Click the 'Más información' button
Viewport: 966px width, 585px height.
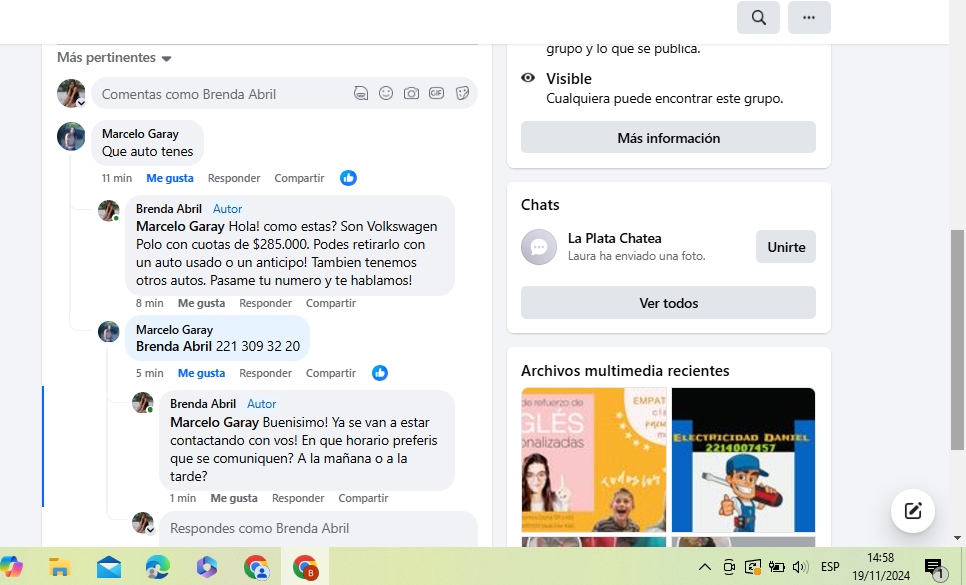(x=668, y=137)
